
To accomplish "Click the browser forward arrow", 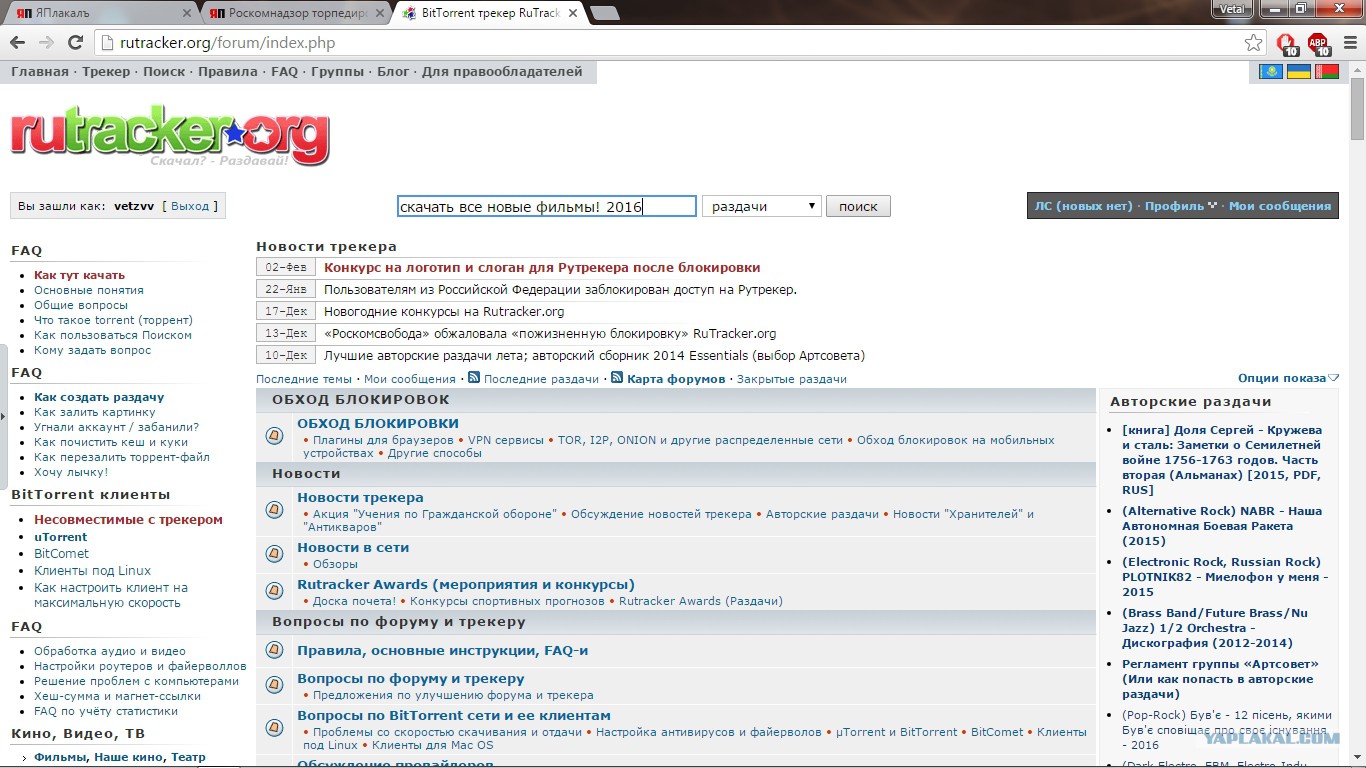I will 46,43.
